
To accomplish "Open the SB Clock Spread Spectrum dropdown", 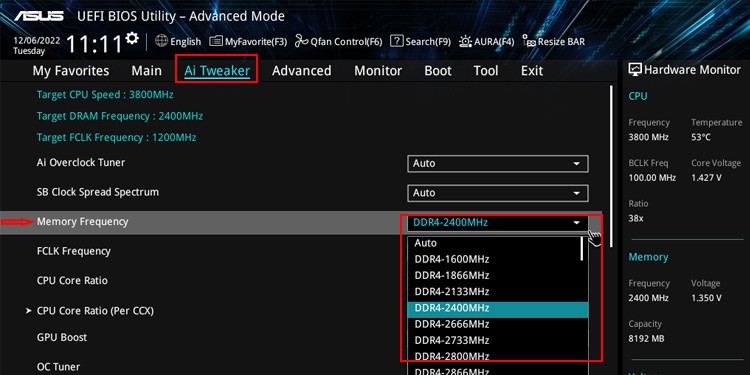I will [497, 193].
